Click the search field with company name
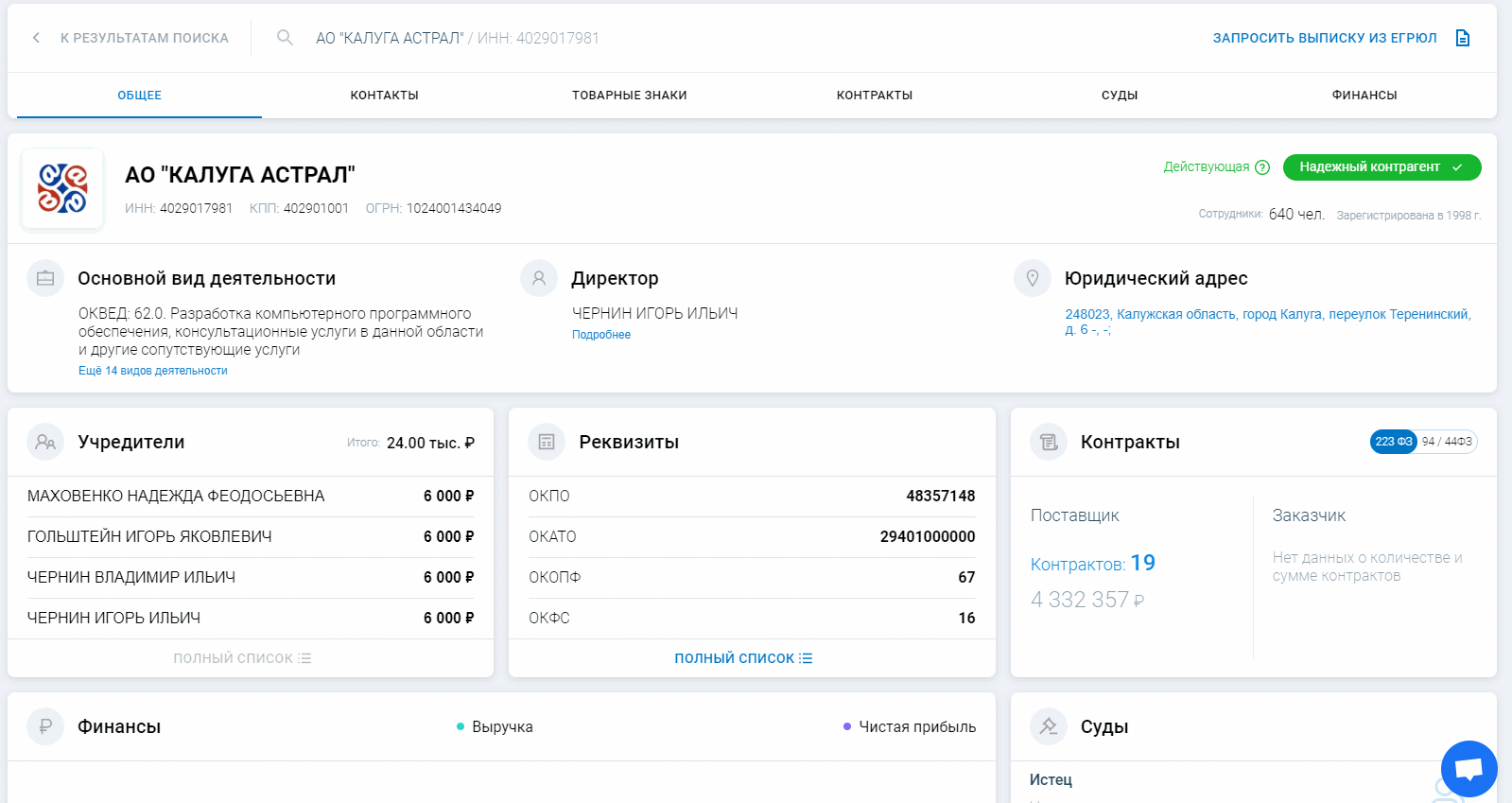 click(458, 38)
